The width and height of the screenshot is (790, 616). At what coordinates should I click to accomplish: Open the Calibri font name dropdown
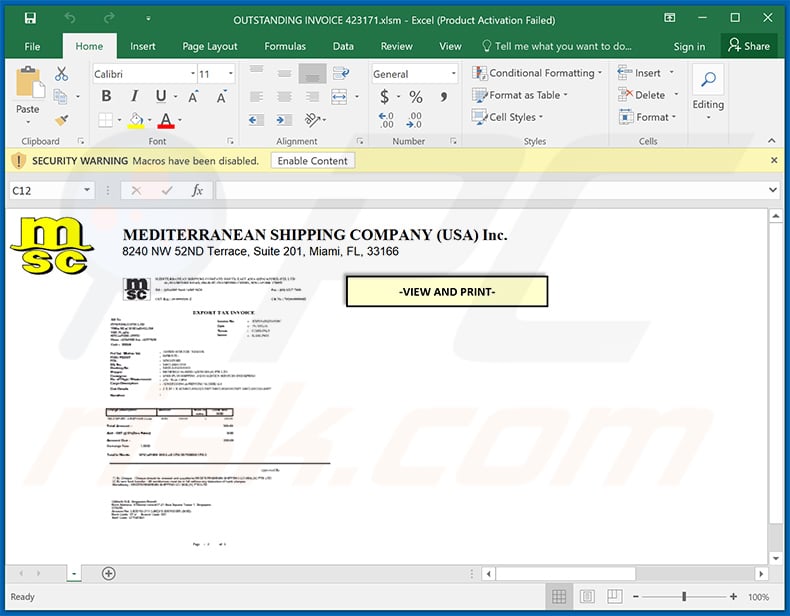pyautogui.click(x=193, y=74)
